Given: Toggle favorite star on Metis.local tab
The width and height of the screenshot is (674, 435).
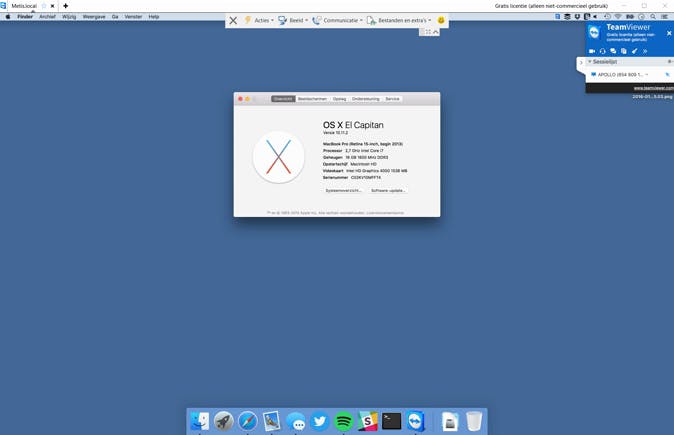Looking at the screenshot, I should [44, 6].
